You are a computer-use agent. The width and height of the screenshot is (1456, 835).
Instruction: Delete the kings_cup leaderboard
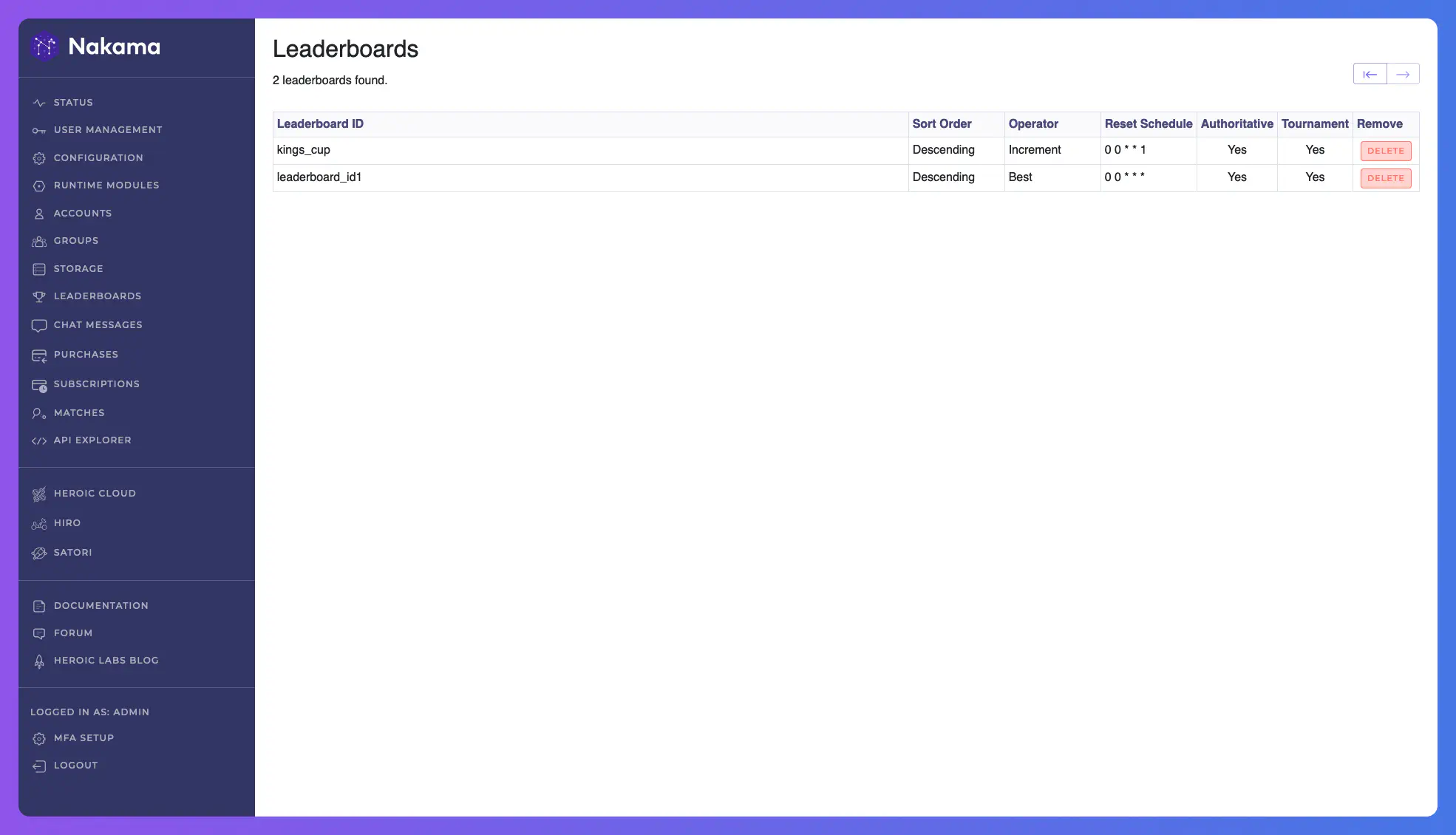[1385, 150]
